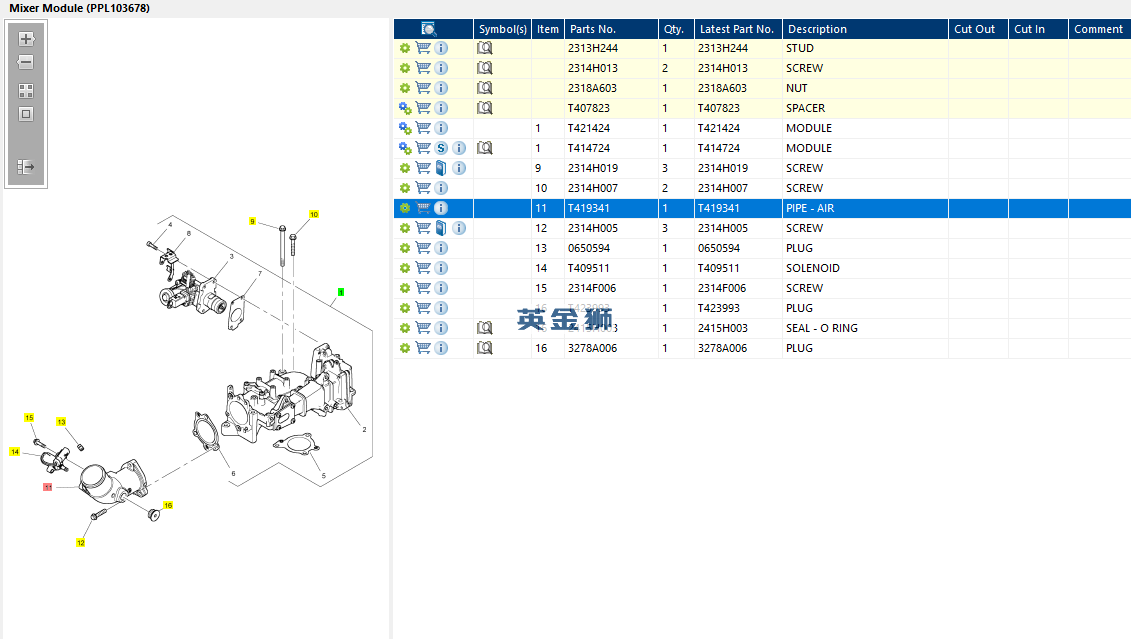
Task: Select callout 9 on the diagram
Action: [x=252, y=221]
